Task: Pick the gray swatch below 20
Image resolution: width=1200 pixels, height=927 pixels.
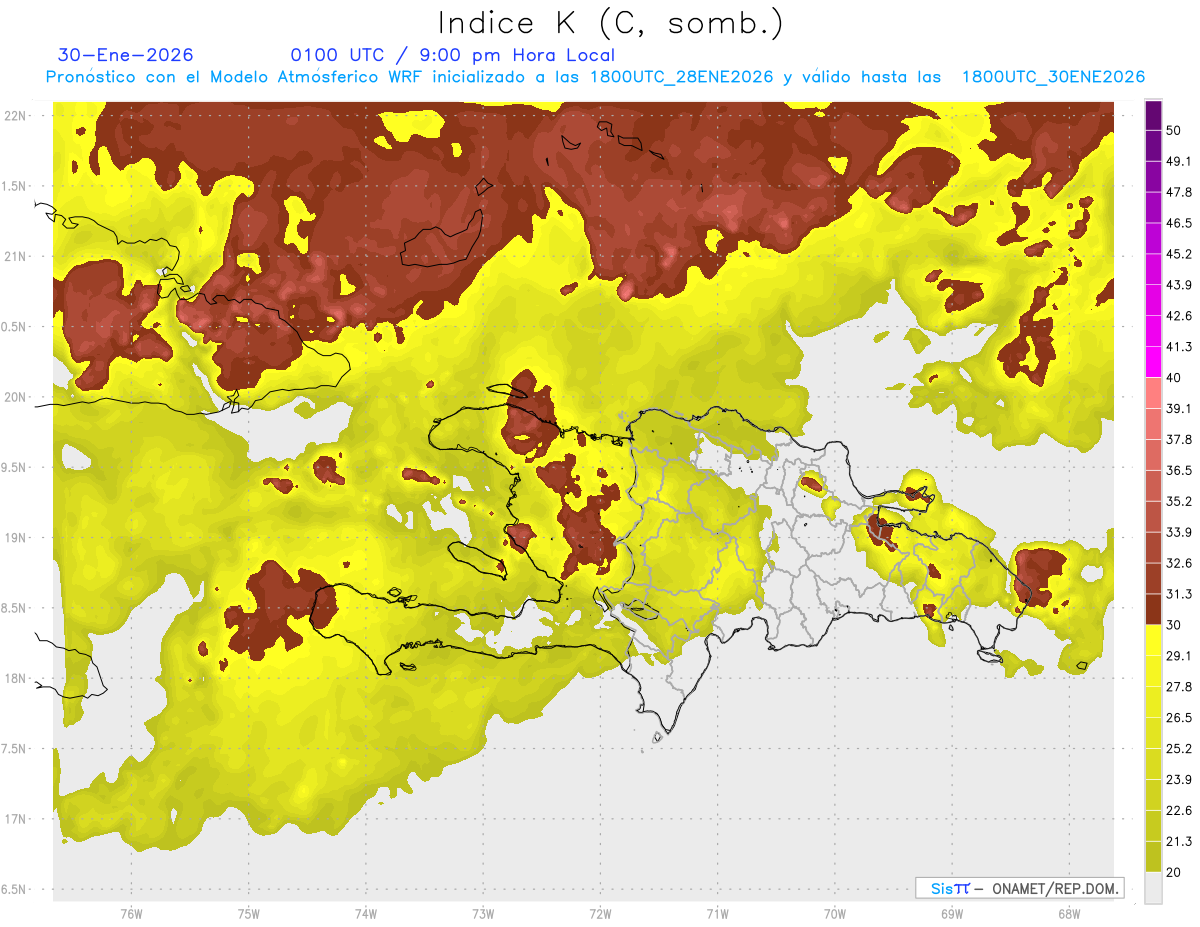Action: [1153, 888]
